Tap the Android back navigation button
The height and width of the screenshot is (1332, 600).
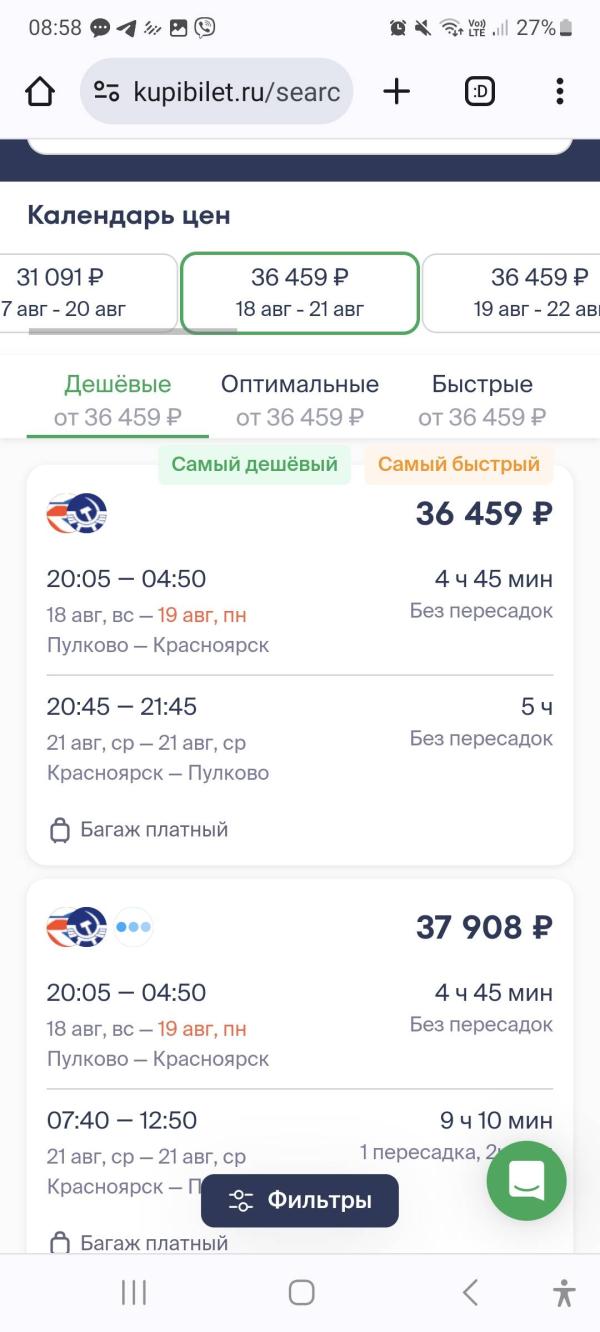click(x=470, y=1292)
